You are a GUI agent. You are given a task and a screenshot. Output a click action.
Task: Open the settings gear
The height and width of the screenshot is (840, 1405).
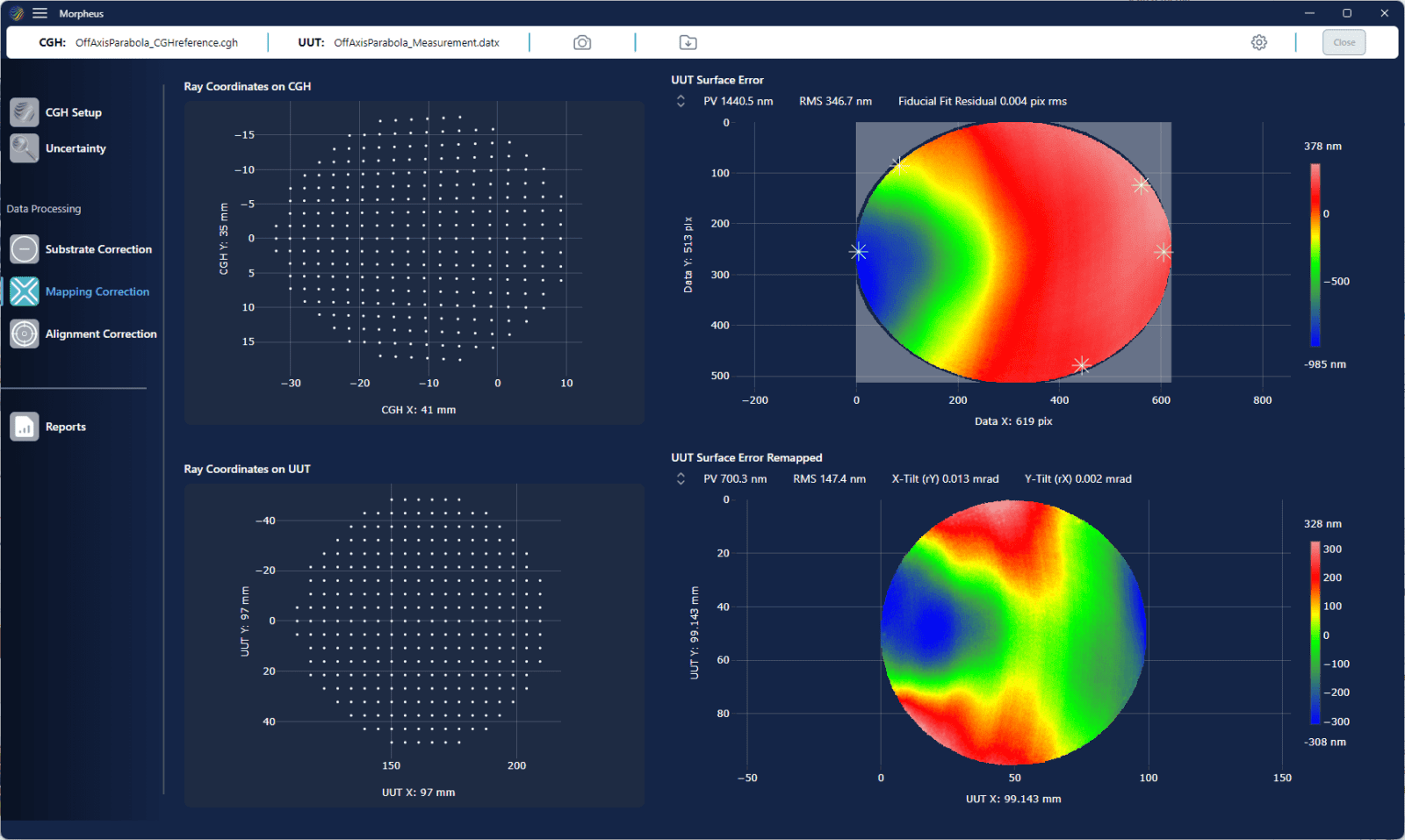(1259, 41)
